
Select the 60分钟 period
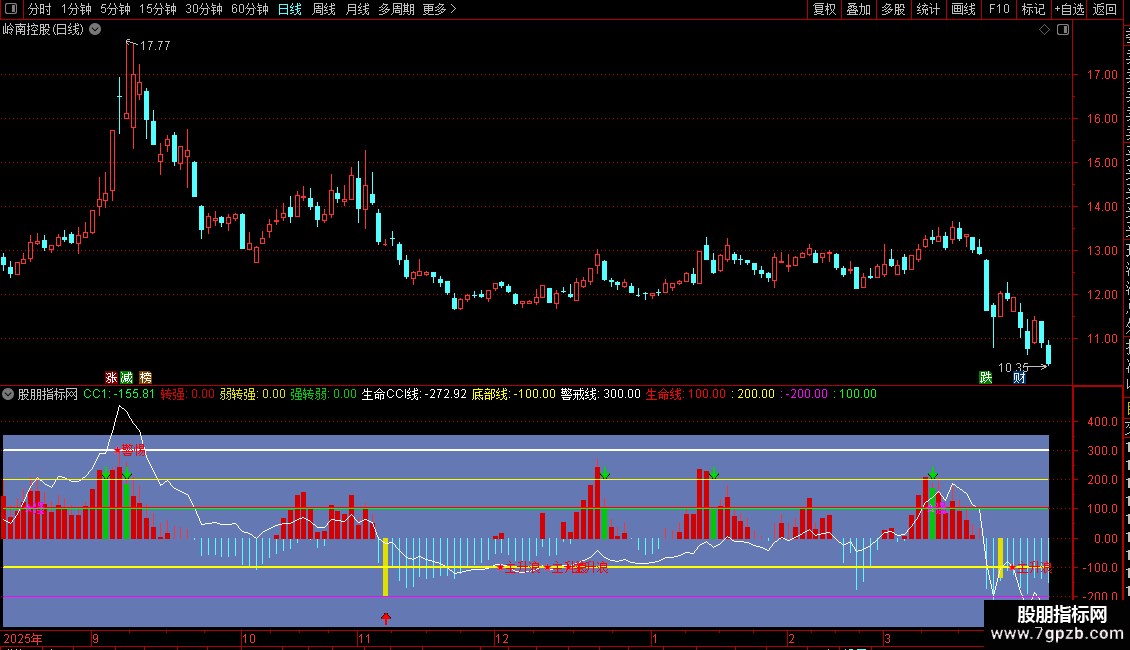click(249, 9)
